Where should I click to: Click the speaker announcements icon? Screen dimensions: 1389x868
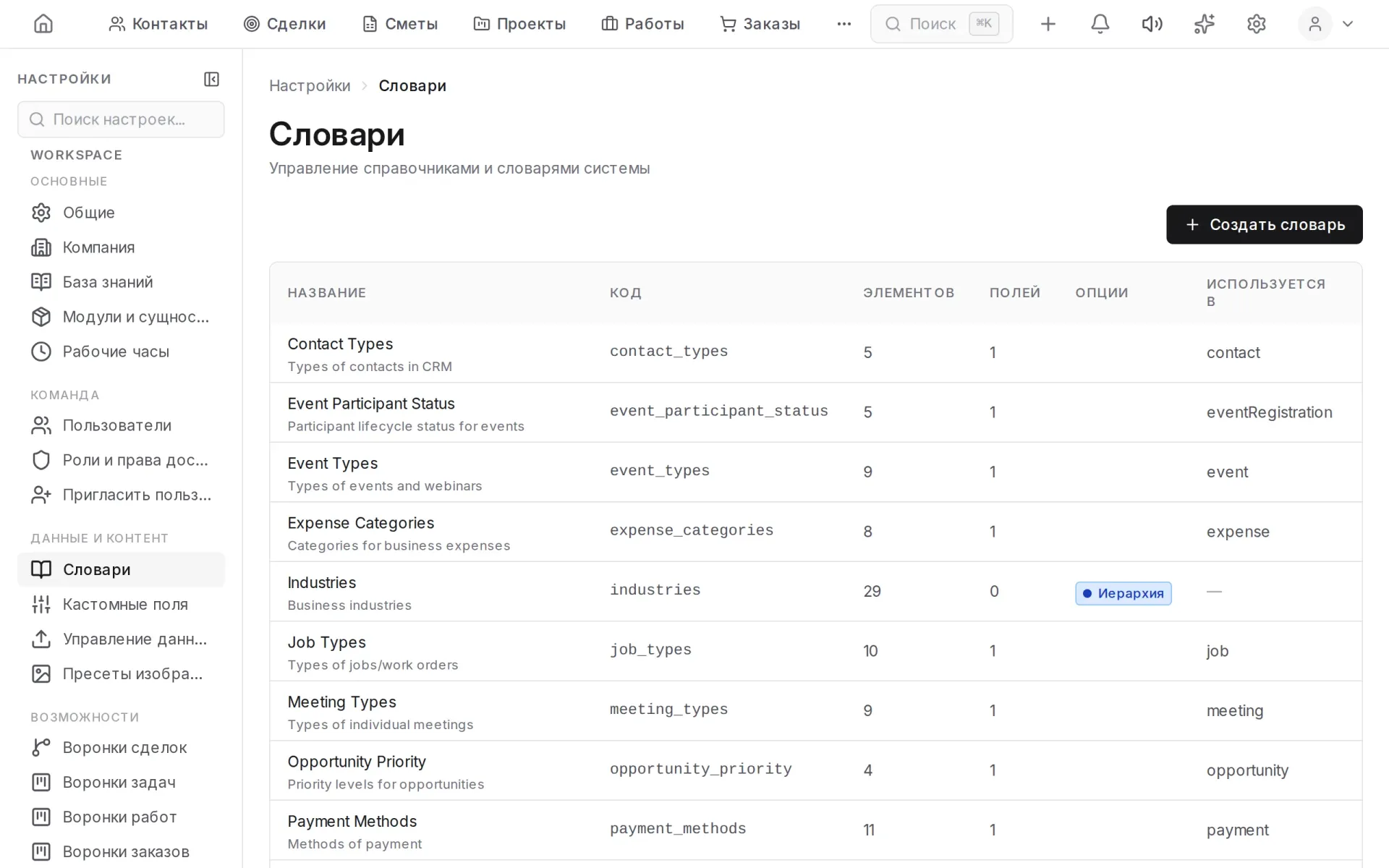click(x=1152, y=24)
